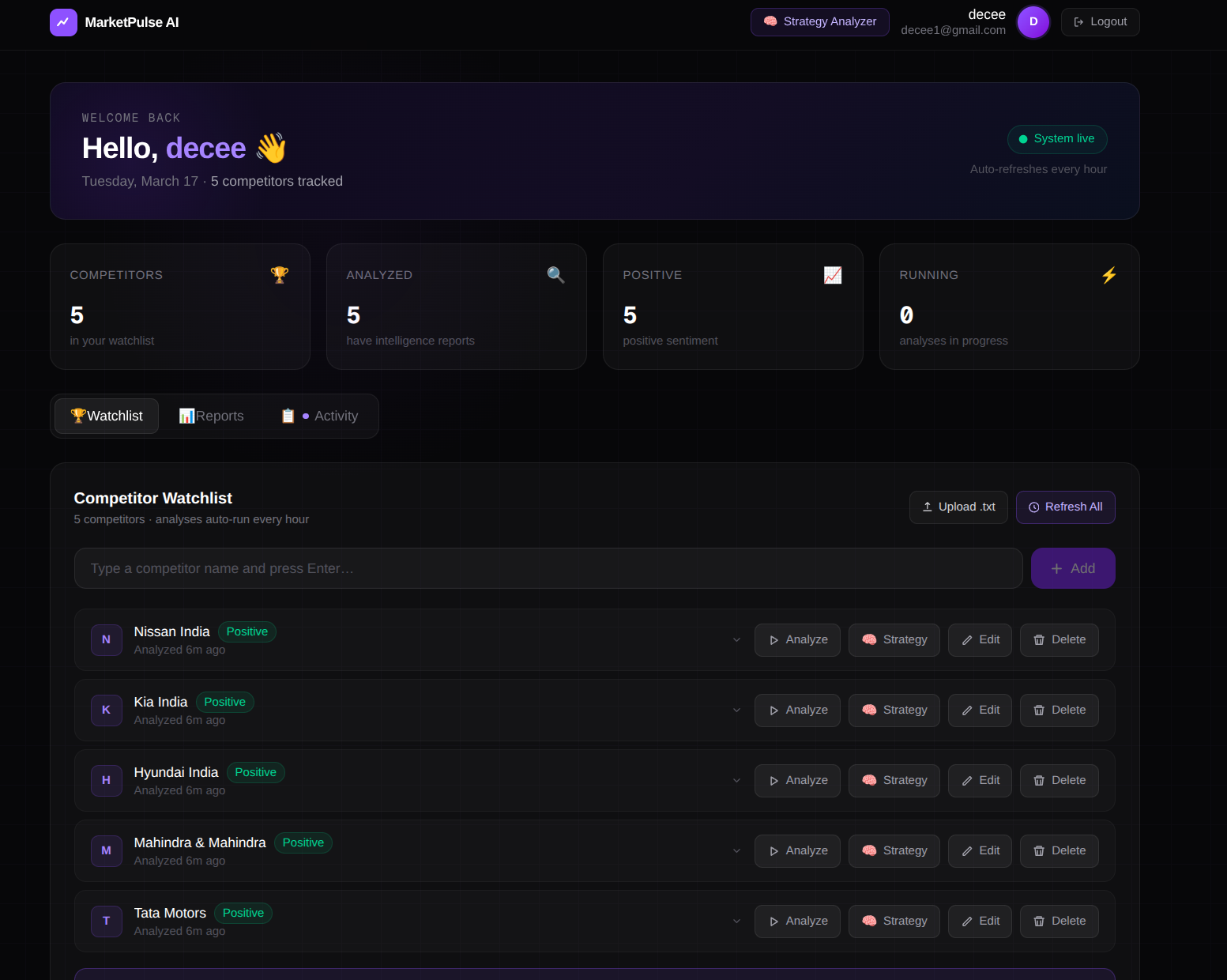Click the Tata Motors name text
This screenshot has width=1227, height=980.
point(170,914)
